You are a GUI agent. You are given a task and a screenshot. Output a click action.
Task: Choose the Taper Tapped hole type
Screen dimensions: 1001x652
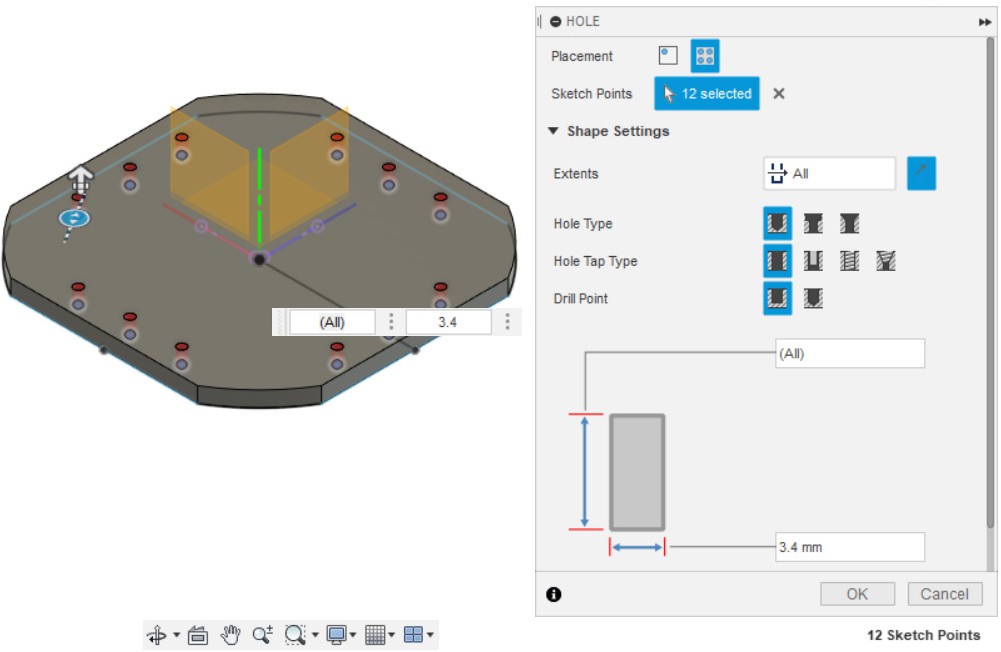885,262
